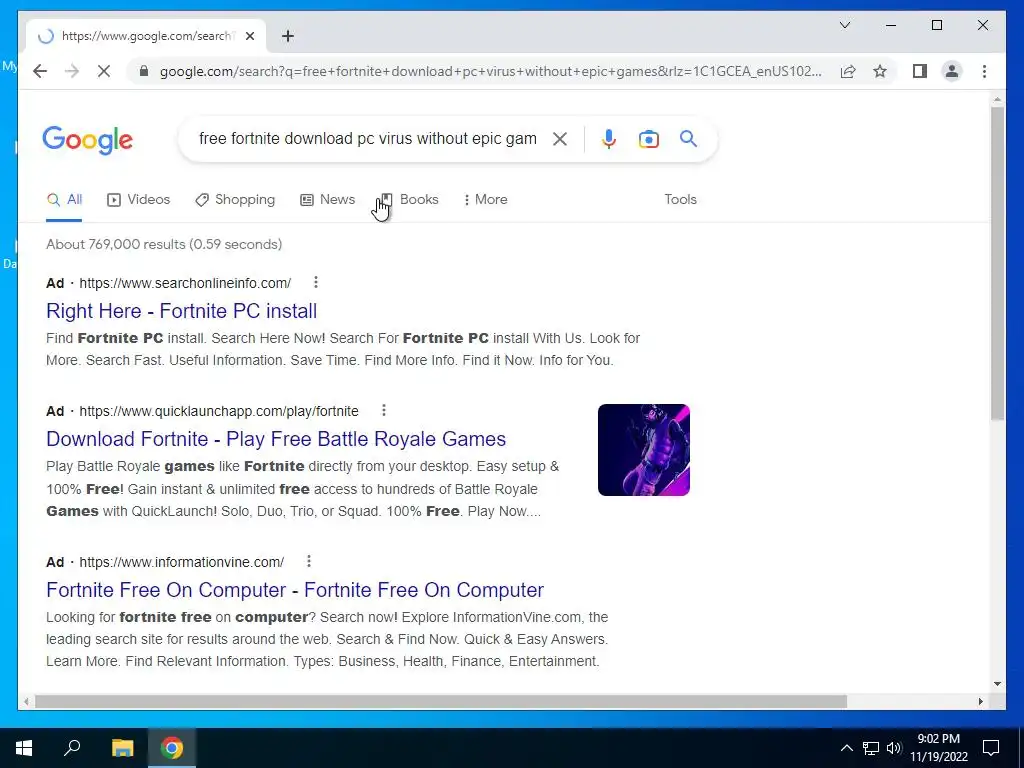Click the Fortnite character thumbnail image
1024x768 pixels.
click(643, 450)
